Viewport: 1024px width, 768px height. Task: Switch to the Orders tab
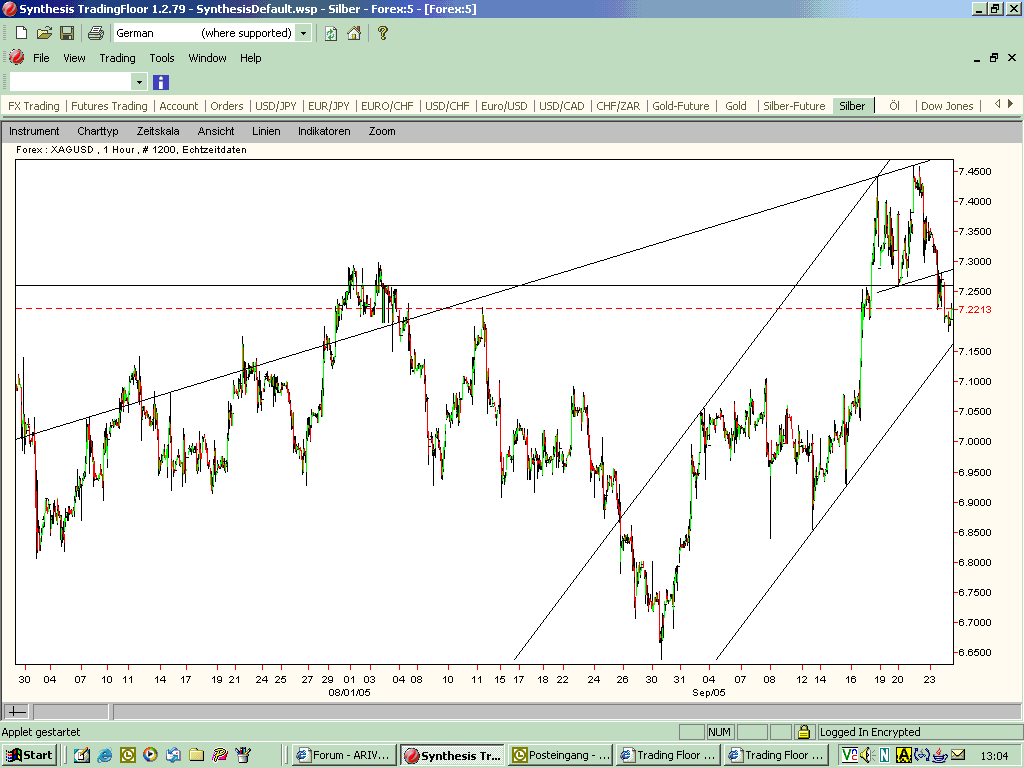tap(227, 106)
